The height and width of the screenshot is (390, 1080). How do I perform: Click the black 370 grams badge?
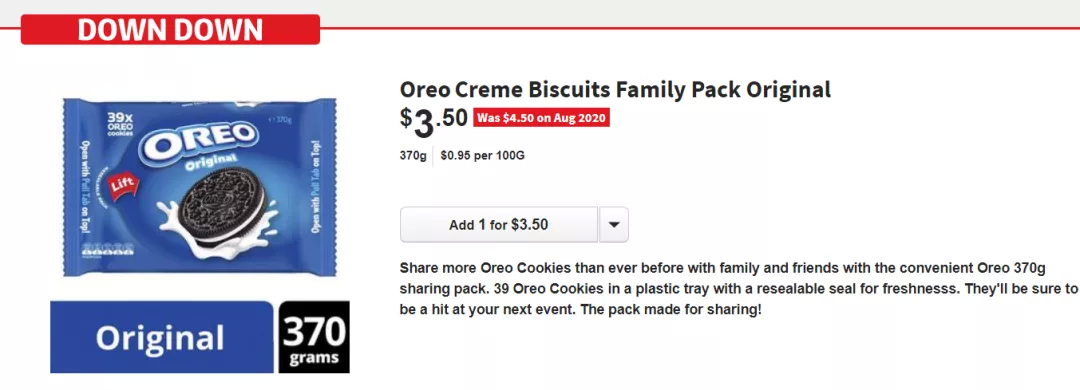pyautogui.click(x=314, y=337)
